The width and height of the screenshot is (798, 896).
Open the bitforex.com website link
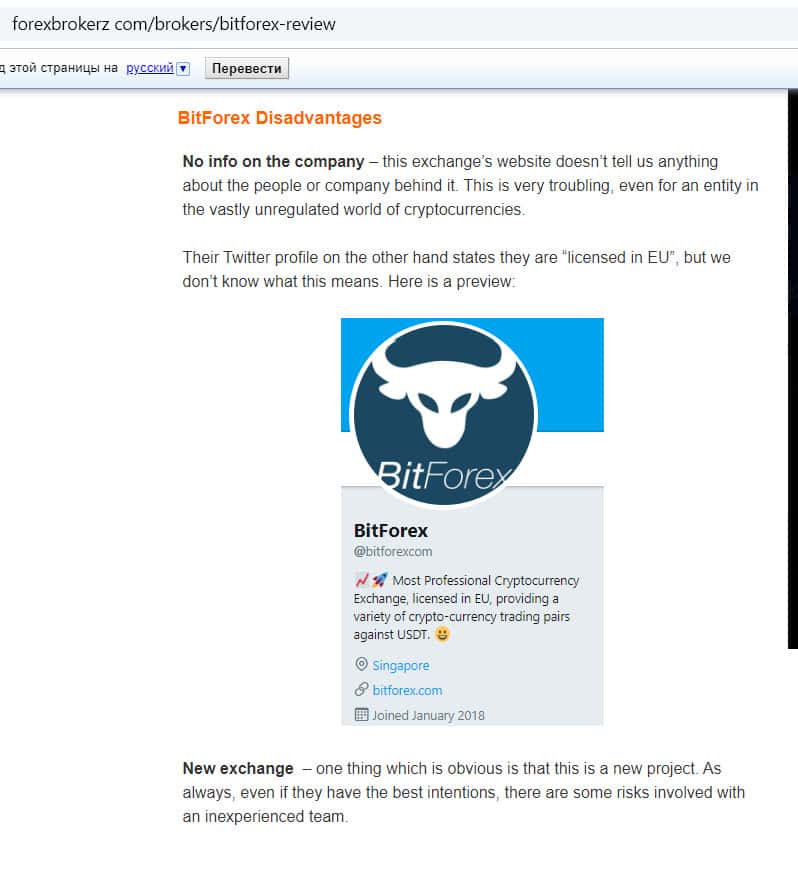407,690
